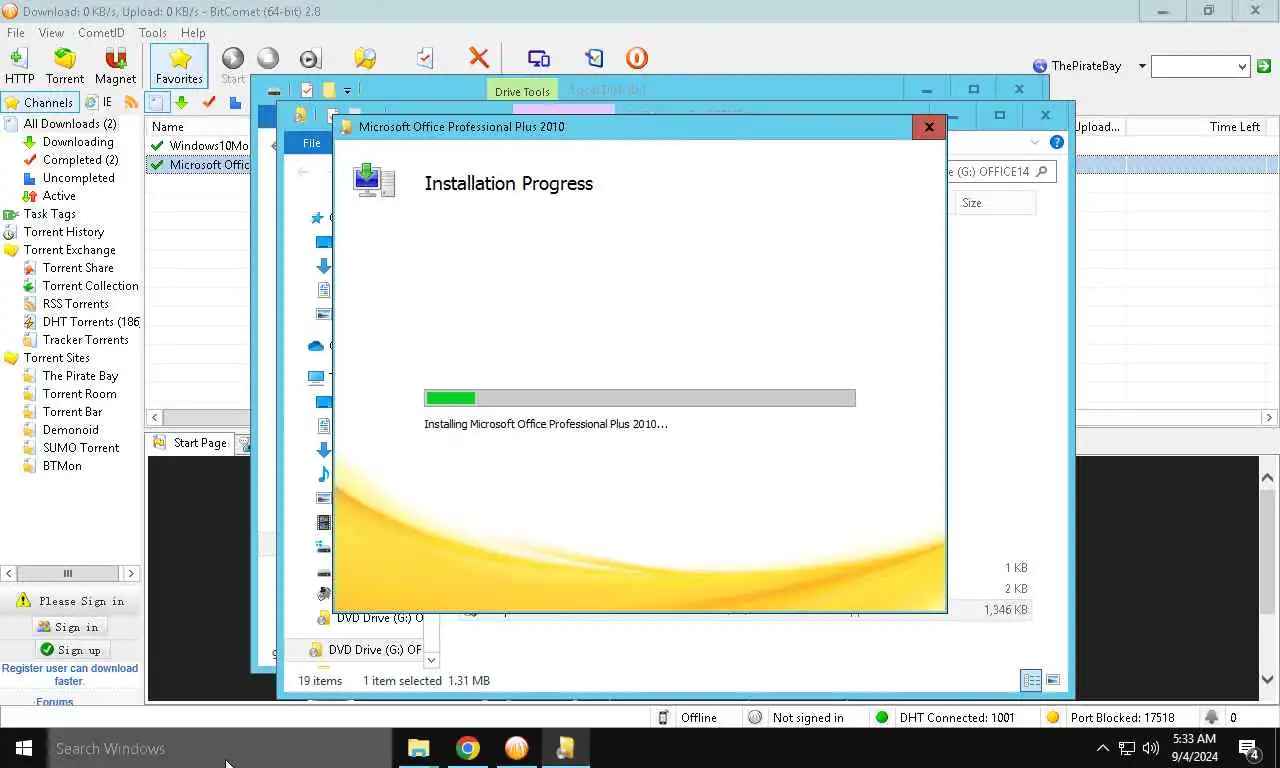Click the Size column header in Explorer

point(994,203)
